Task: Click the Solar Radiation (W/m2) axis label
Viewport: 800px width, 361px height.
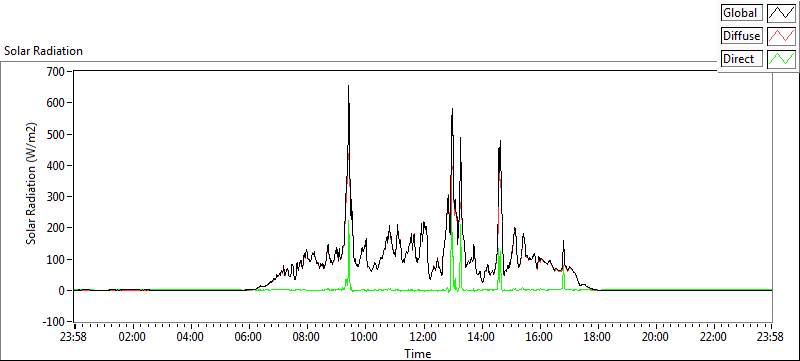Action: click(31, 183)
